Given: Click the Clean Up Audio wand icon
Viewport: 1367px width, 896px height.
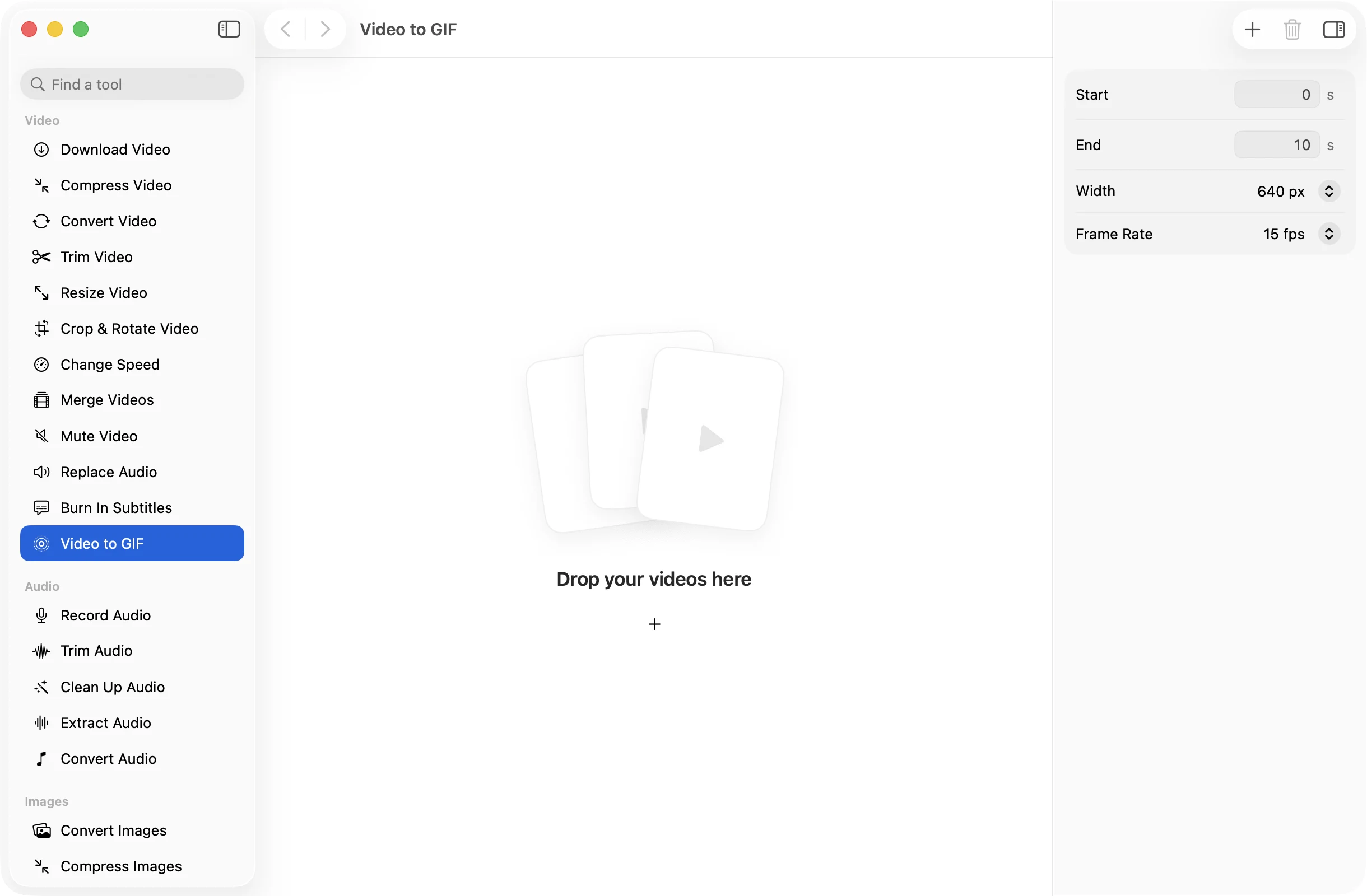Looking at the screenshot, I should point(41,687).
